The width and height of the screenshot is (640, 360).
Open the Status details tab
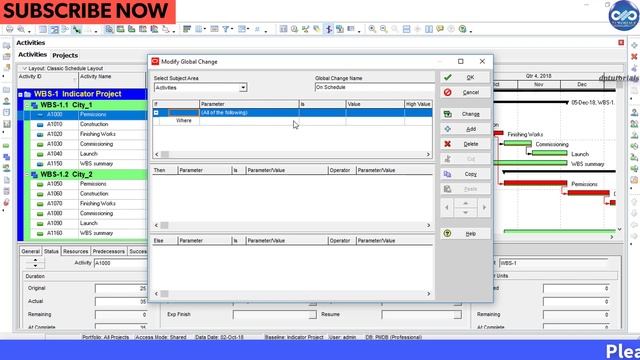[x=51, y=251]
